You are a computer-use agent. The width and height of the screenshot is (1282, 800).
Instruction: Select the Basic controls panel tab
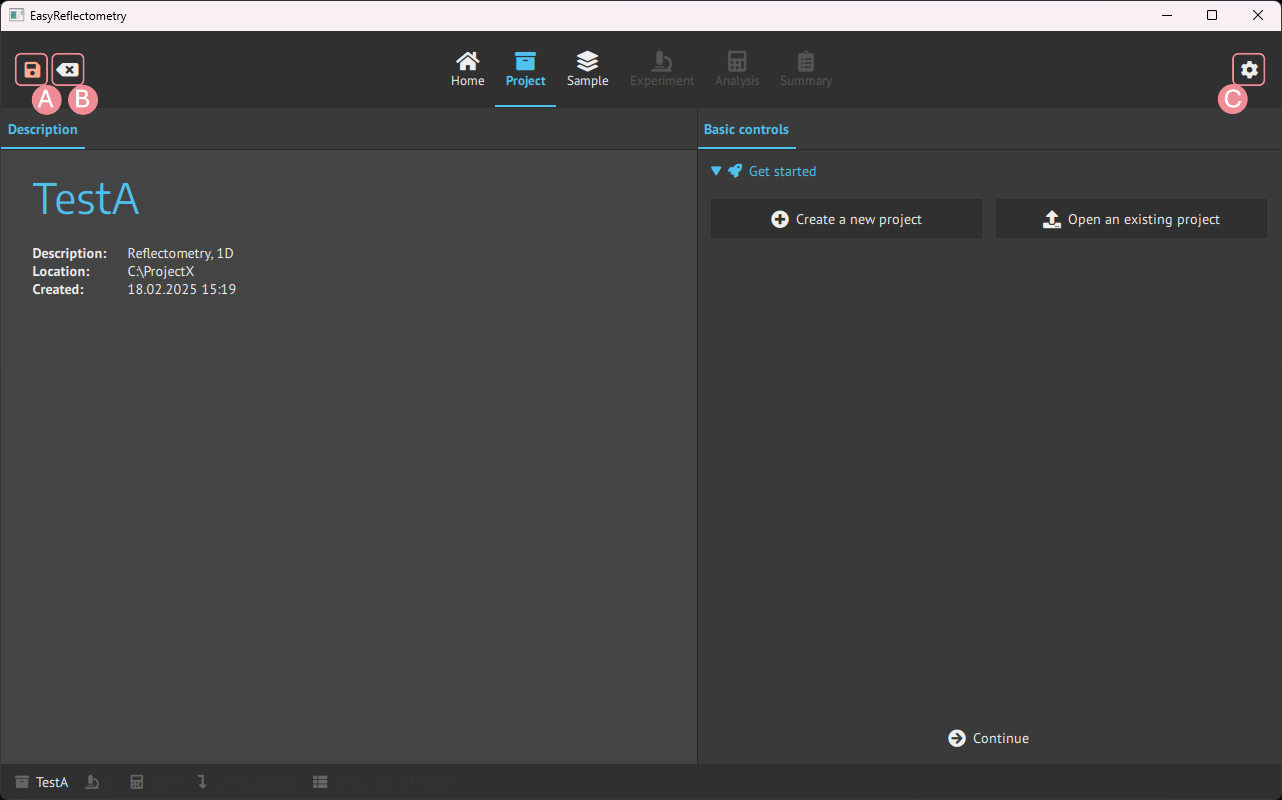(746, 130)
